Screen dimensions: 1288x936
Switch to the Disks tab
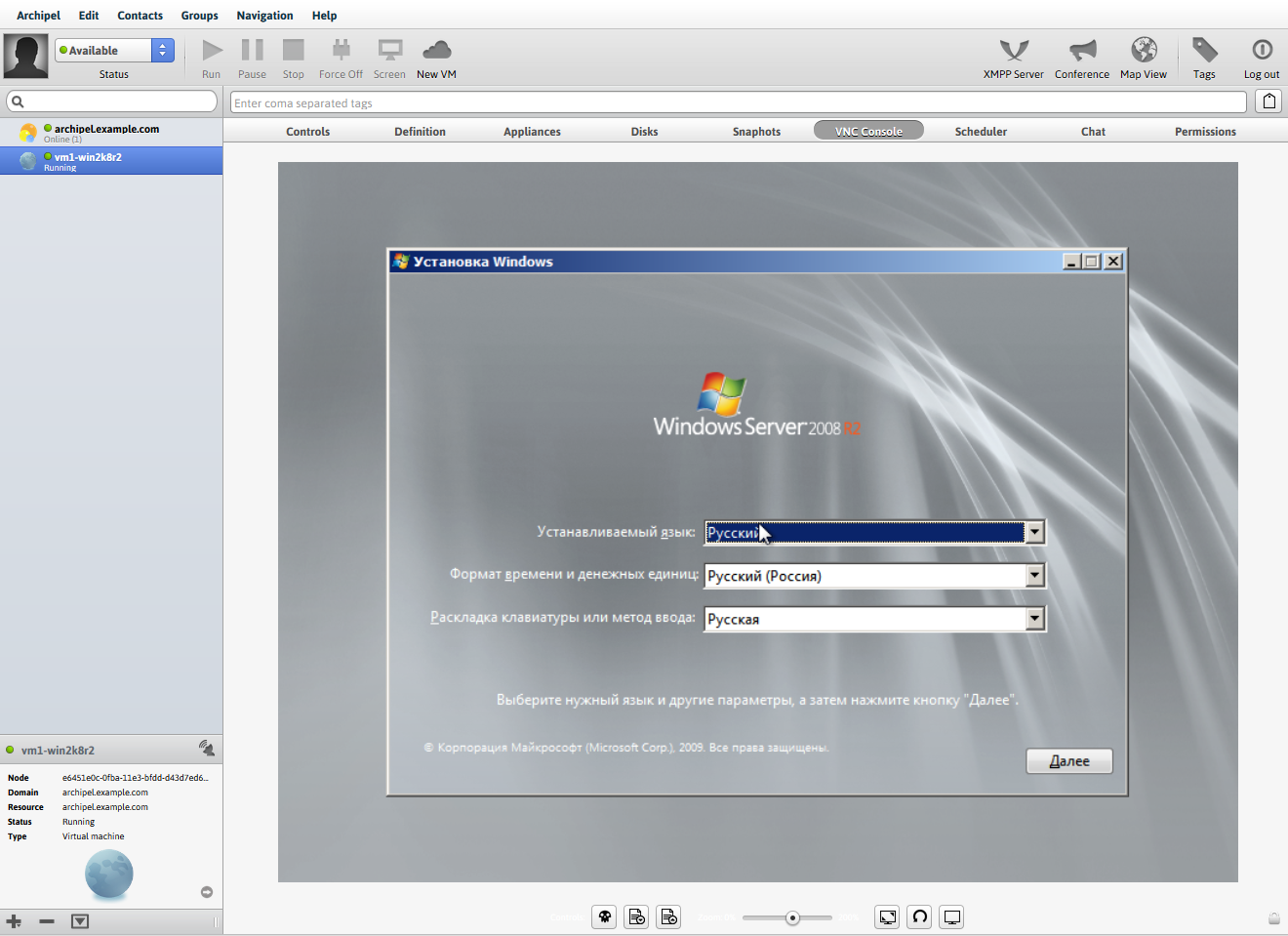coord(645,132)
